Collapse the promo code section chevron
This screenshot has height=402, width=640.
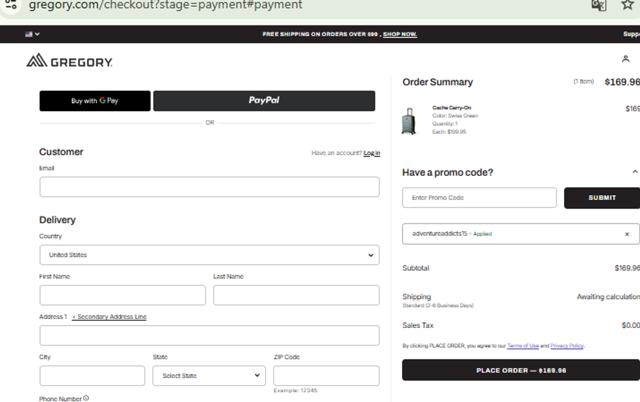pos(635,172)
